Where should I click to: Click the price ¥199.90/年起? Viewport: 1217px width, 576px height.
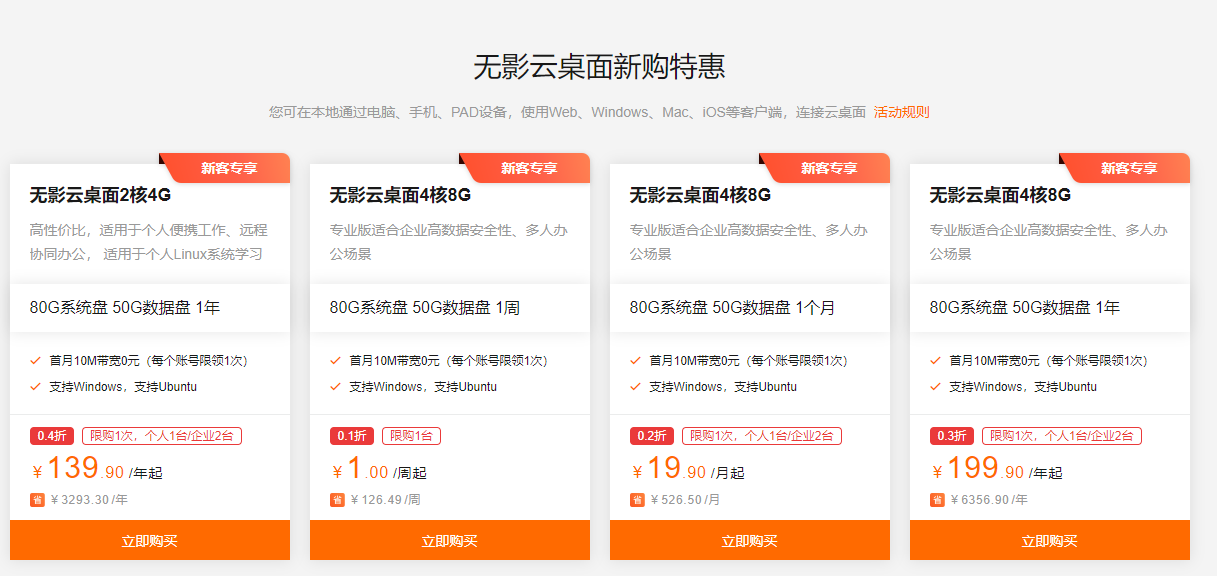(x=996, y=468)
